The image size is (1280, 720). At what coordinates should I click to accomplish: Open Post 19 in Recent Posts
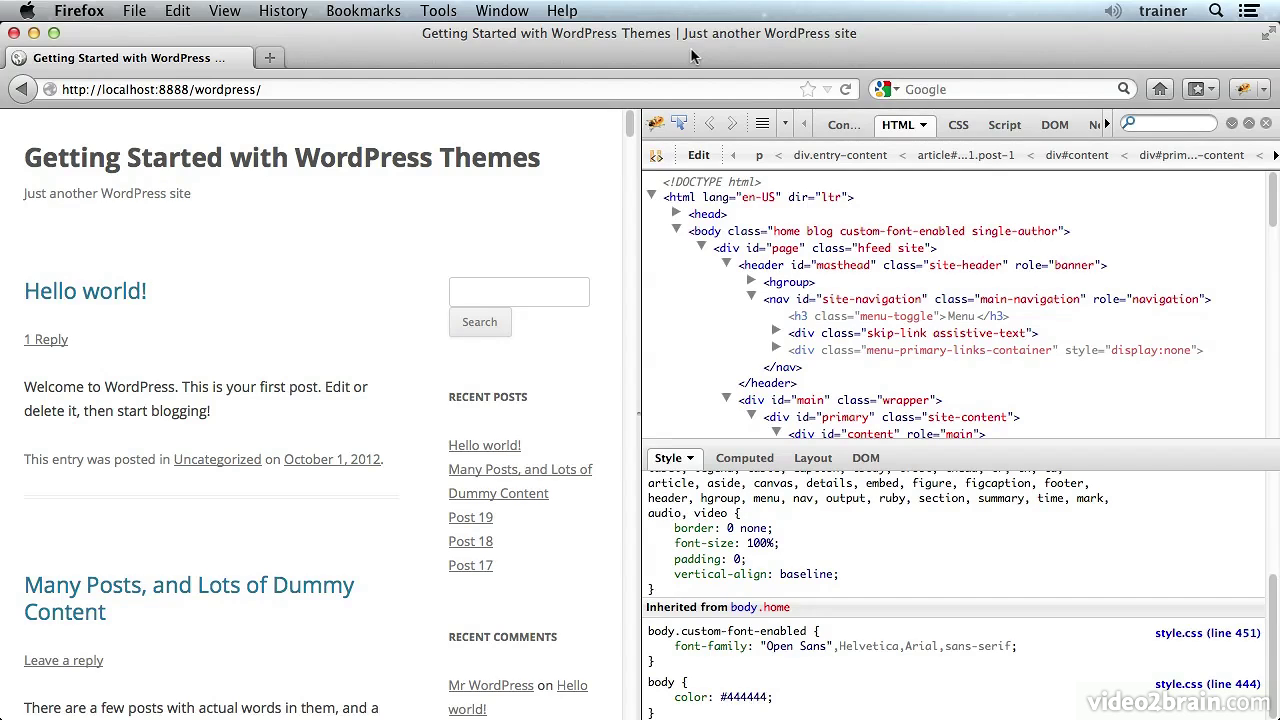(x=470, y=518)
